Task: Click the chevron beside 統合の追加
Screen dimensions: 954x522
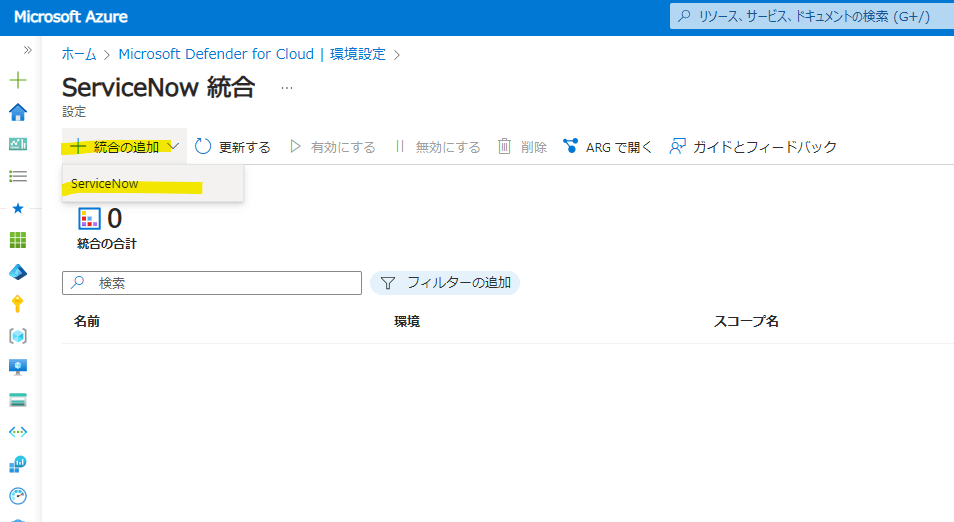Action: [x=174, y=146]
